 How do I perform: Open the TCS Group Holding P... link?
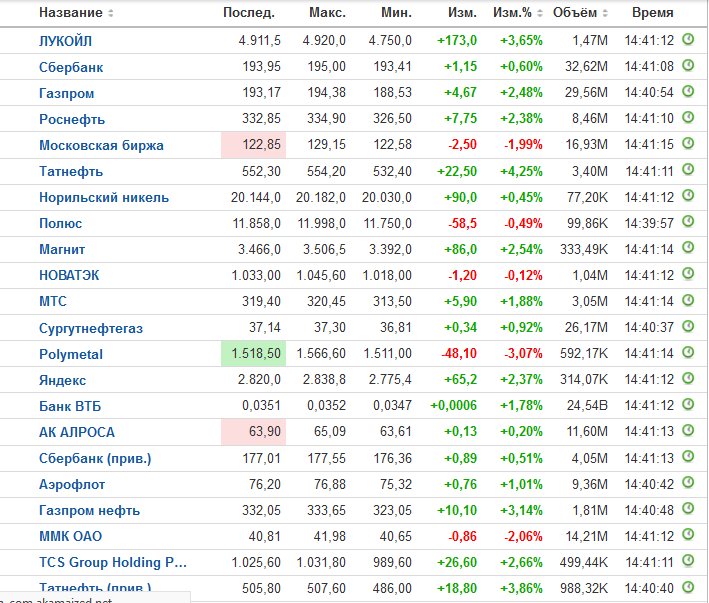113,563
